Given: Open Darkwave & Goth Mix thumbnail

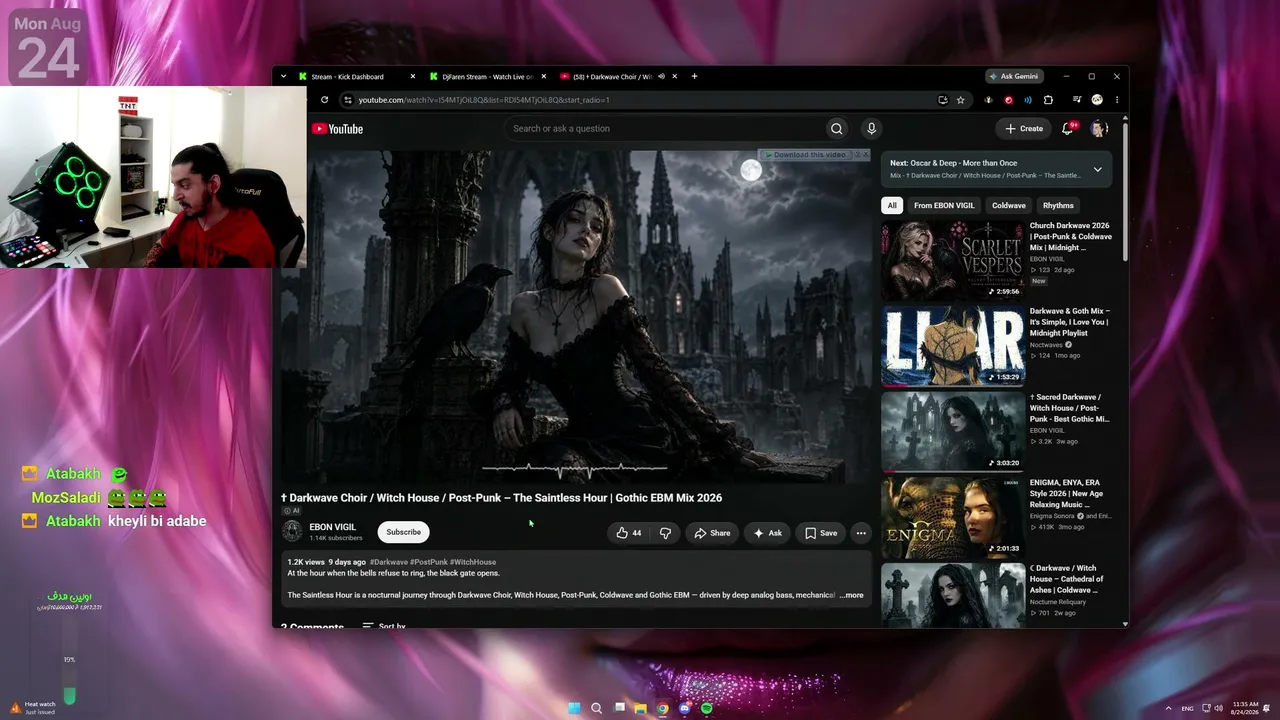Looking at the screenshot, I should click(953, 346).
